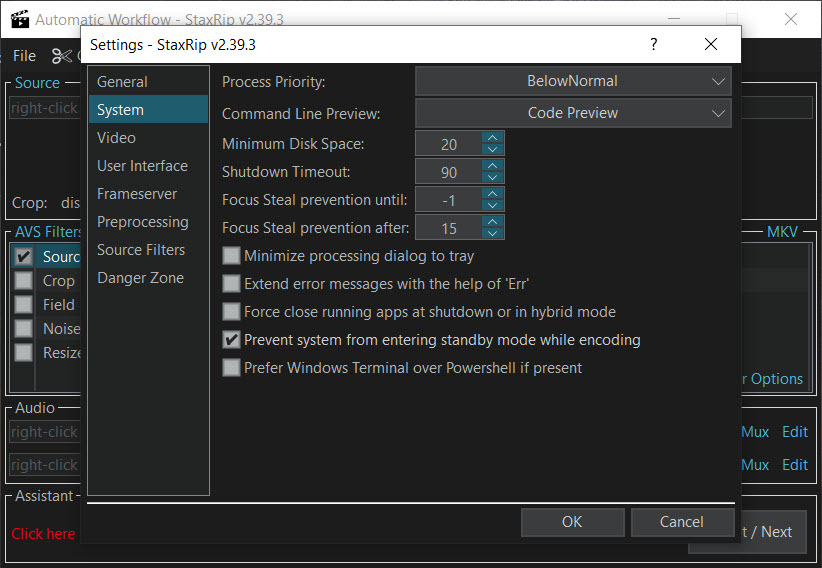This screenshot has height=568, width=822.
Task: Uncheck the Source filter in AVS Filters
Action: 23,256
